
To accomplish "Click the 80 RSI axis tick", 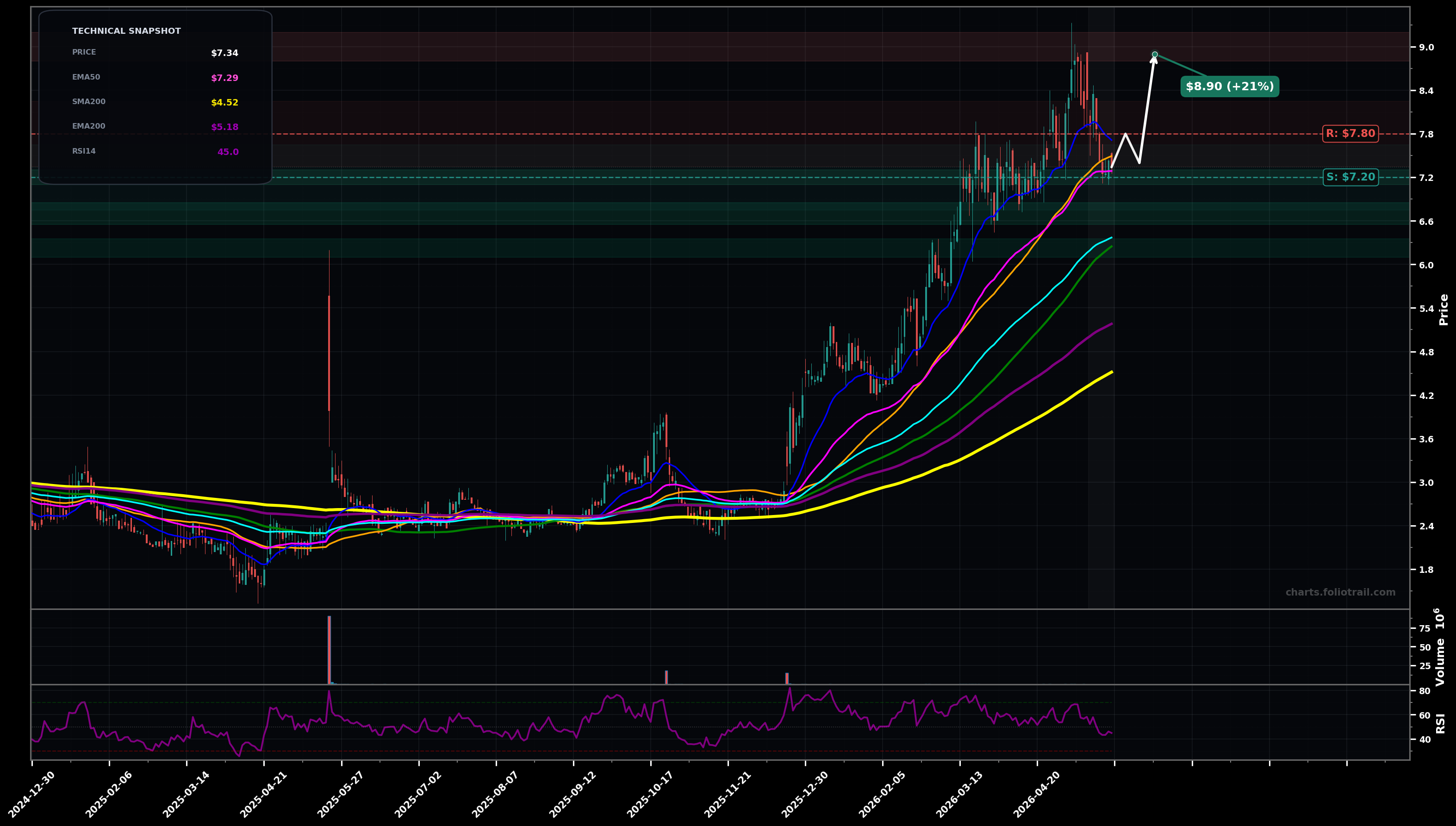I will pyautogui.click(x=1424, y=691).
